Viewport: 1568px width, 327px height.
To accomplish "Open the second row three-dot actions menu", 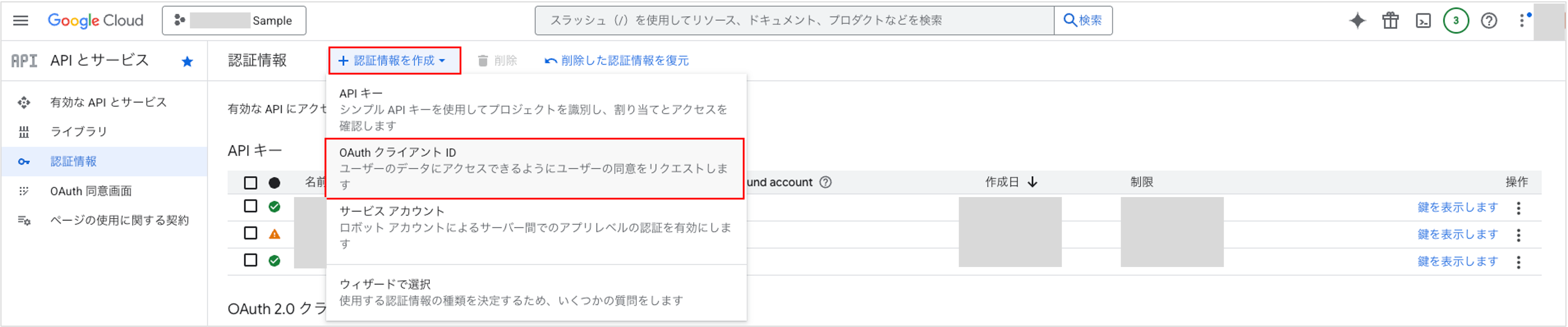I will 1519,235.
